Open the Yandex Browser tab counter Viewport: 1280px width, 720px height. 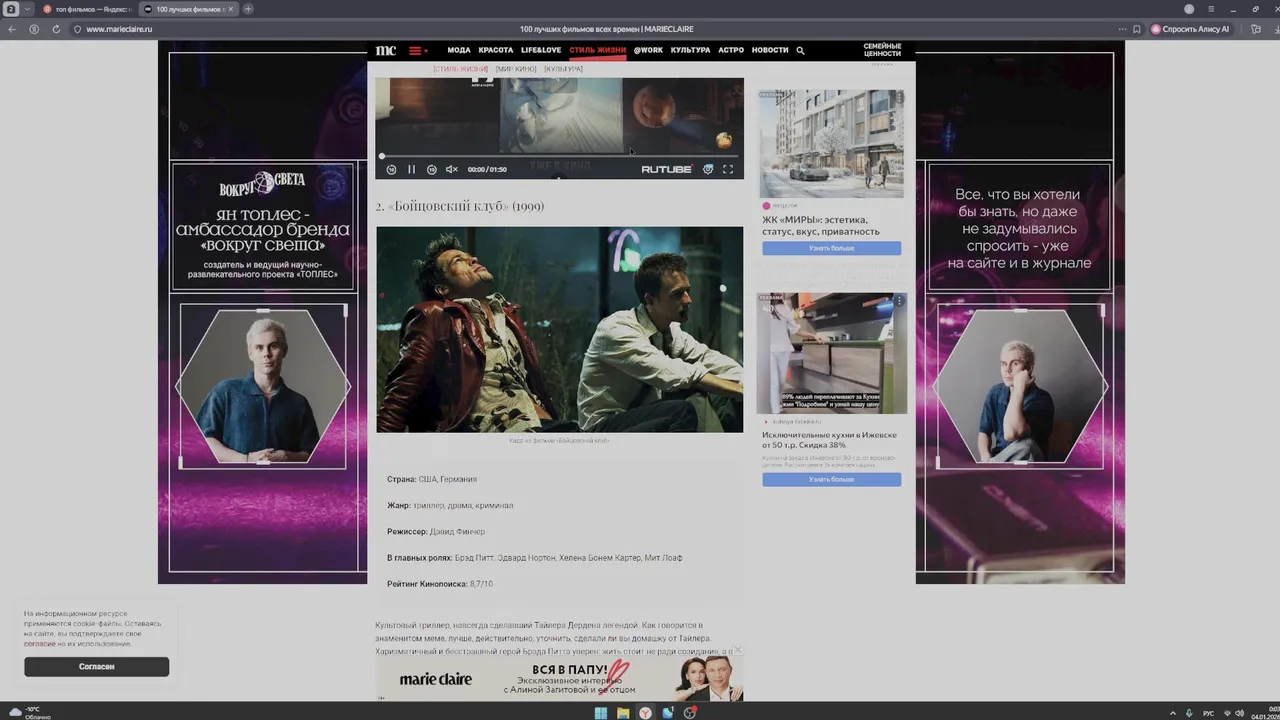tap(12, 9)
